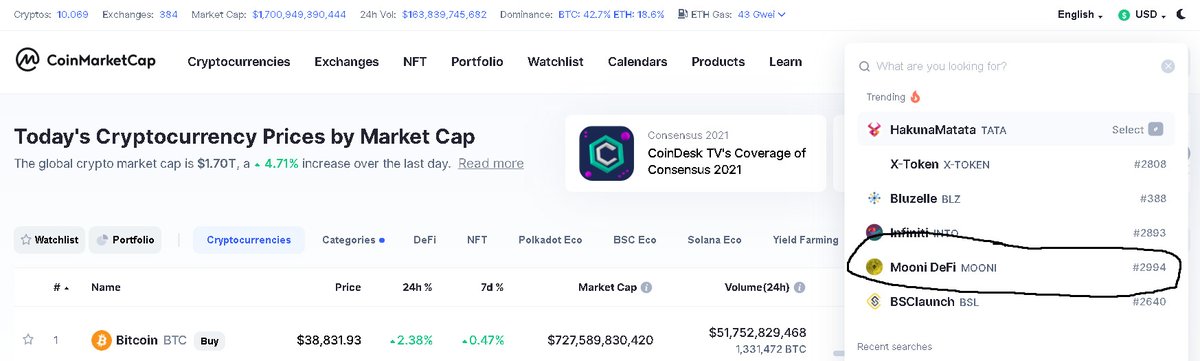Toggle the Watchlist filter button

tap(49, 240)
